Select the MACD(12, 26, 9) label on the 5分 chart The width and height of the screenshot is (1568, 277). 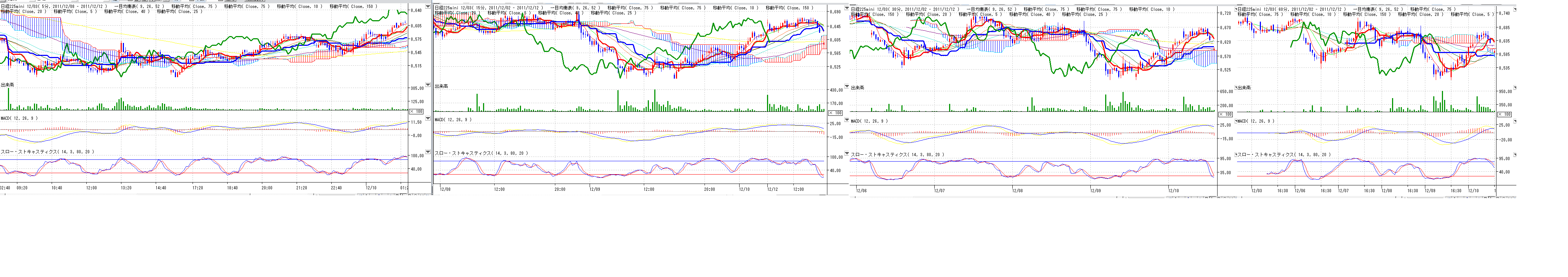coord(19,118)
